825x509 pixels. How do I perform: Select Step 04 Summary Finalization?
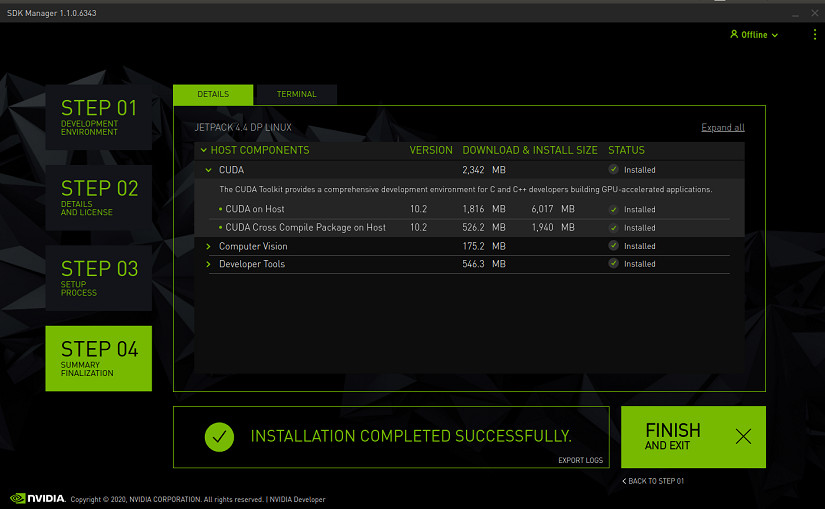pos(99,358)
